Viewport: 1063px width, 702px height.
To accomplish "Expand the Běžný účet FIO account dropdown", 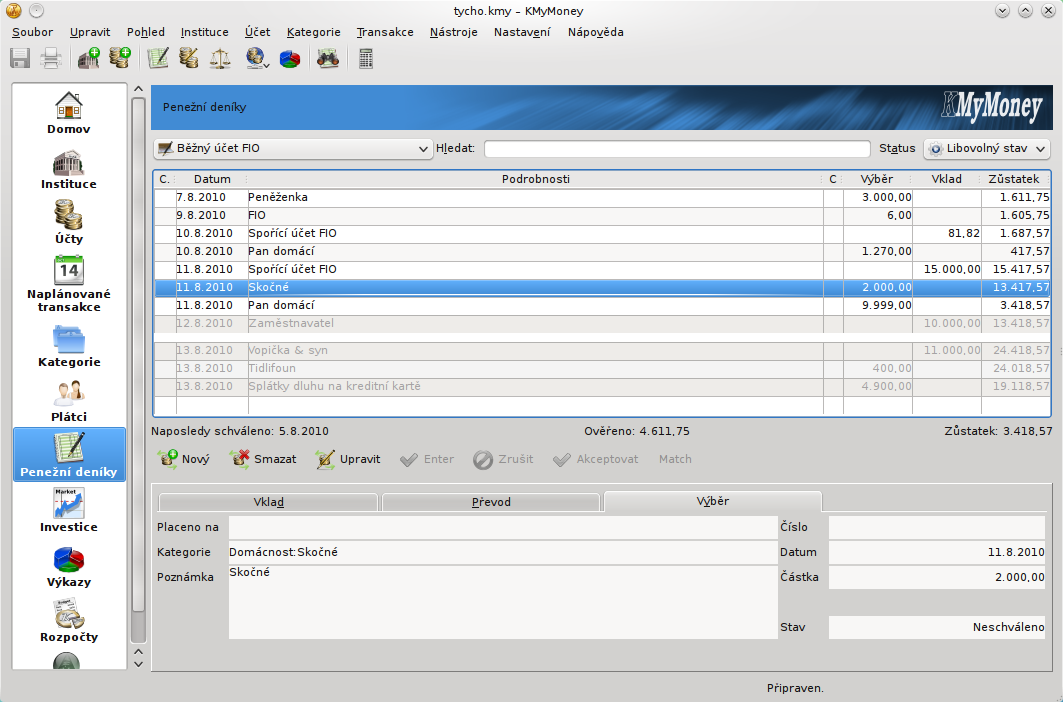I will [293, 148].
